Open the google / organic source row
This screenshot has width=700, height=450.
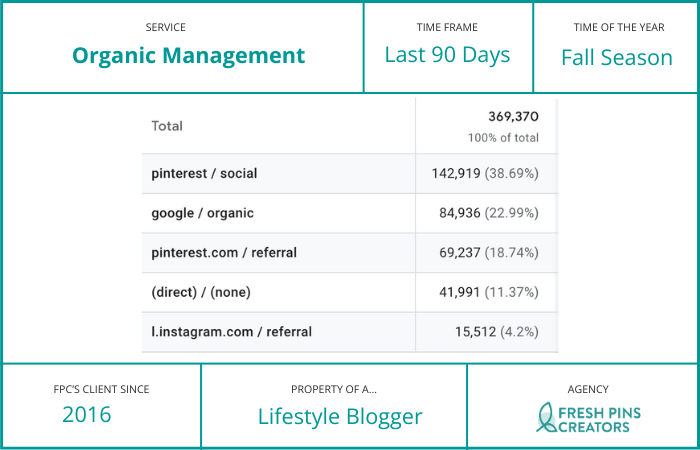(202, 213)
